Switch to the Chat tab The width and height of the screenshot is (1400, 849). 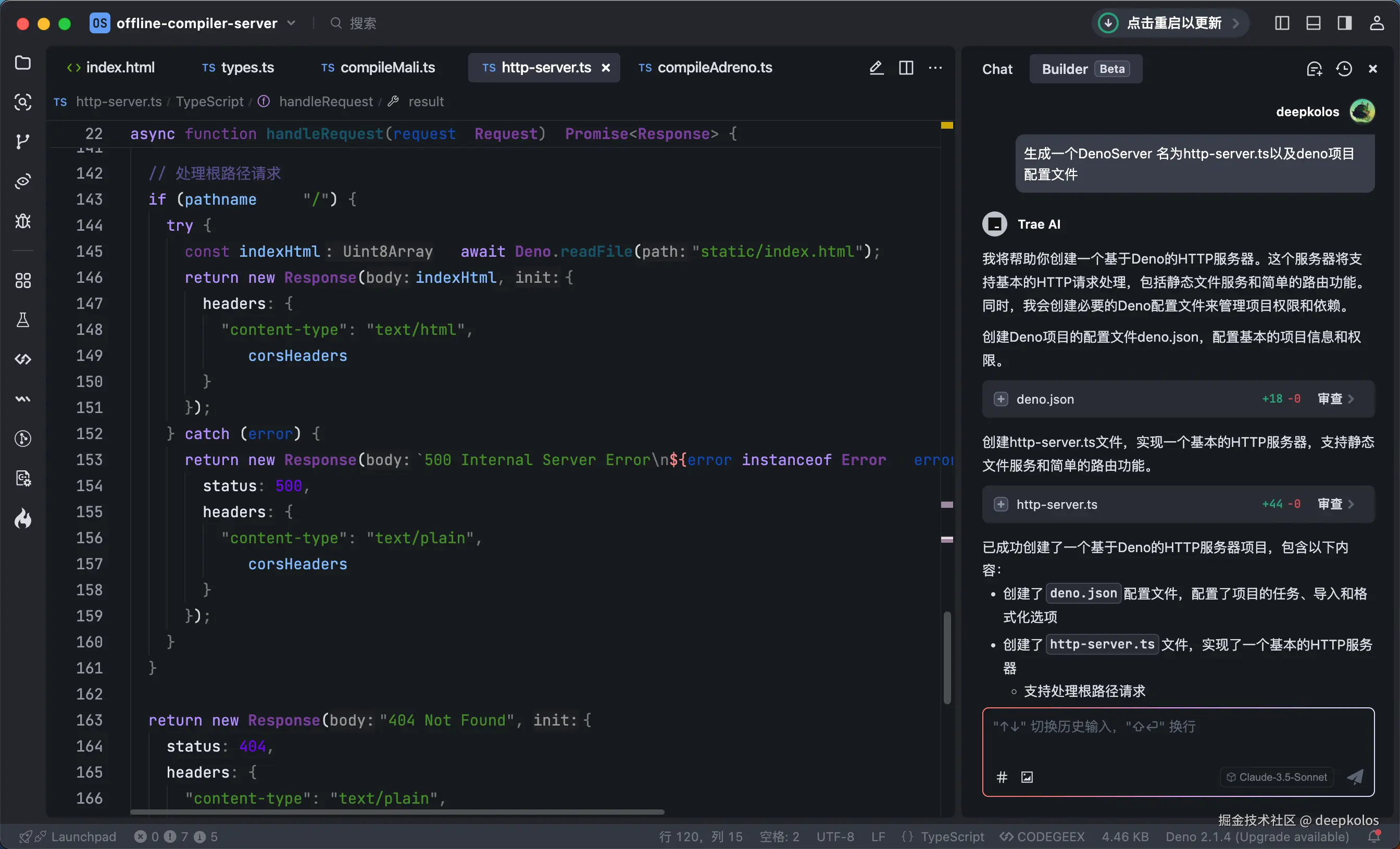pos(997,69)
